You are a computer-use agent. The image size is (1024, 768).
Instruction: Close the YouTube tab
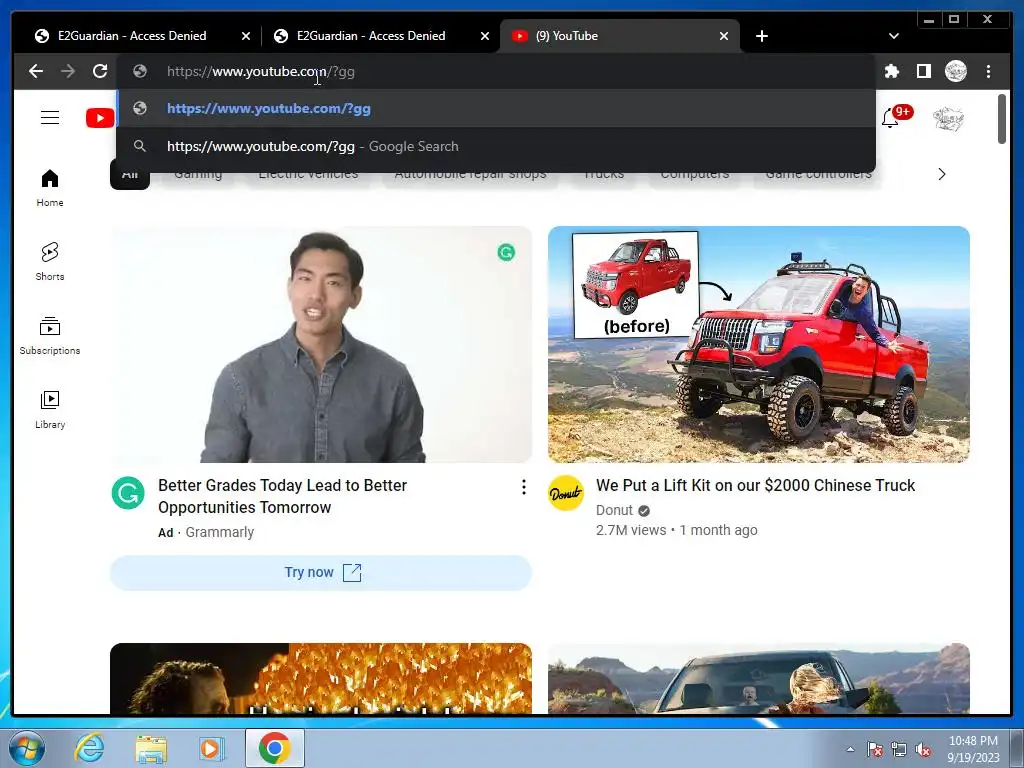(724, 36)
